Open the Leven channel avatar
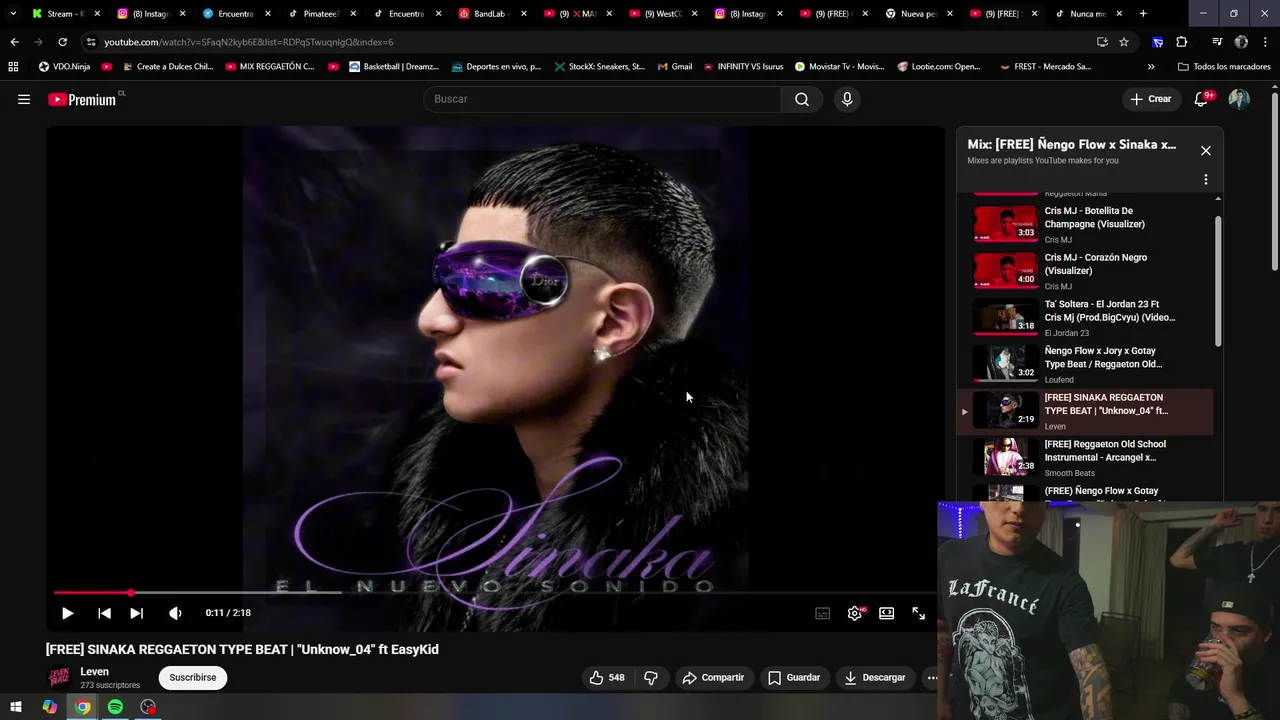 (x=59, y=677)
